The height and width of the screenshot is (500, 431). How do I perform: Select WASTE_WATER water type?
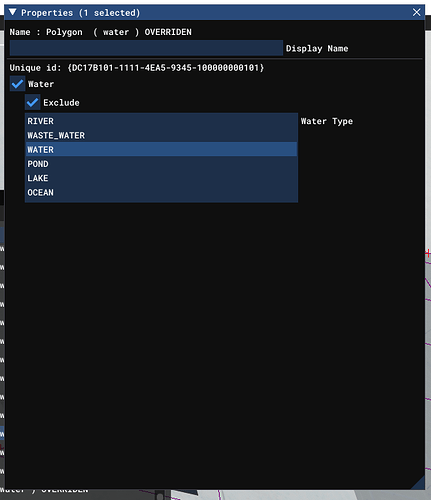[161, 135]
